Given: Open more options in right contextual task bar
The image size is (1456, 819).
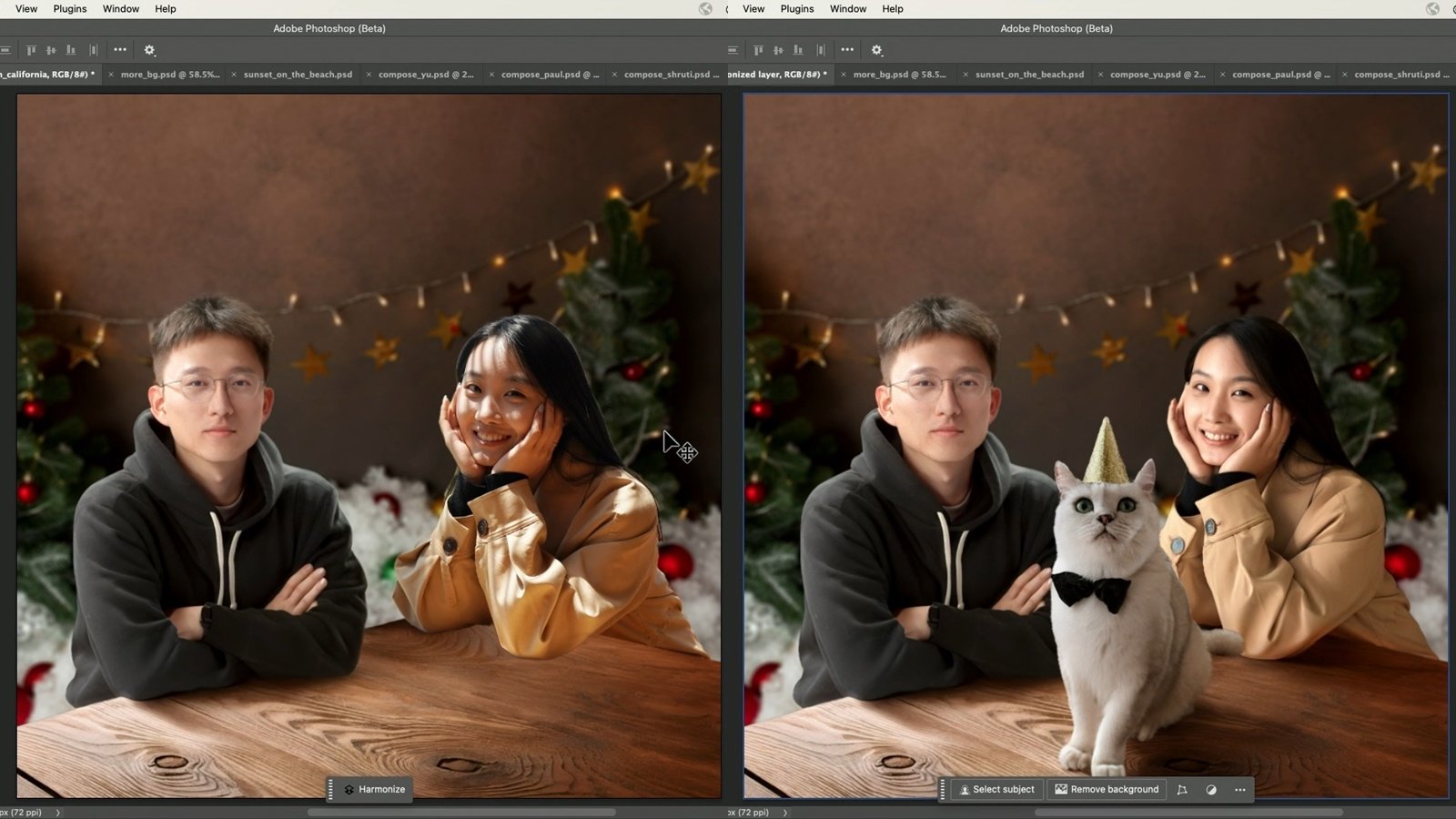Looking at the screenshot, I should click(x=1240, y=790).
